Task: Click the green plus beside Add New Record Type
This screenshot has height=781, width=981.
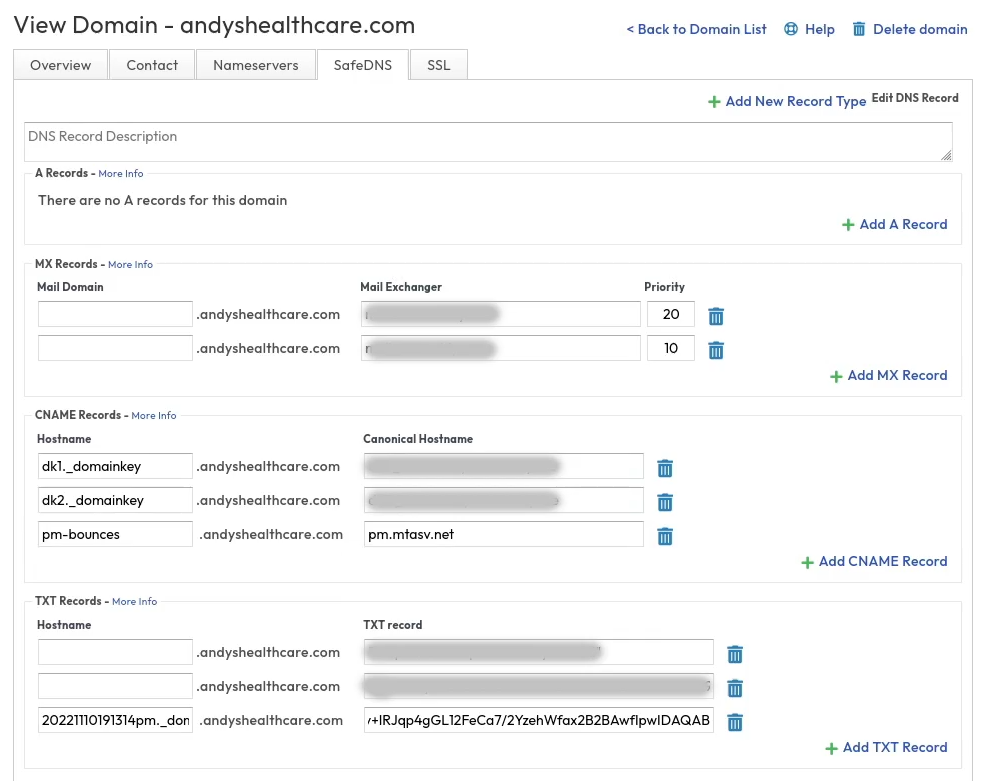Action: point(714,101)
